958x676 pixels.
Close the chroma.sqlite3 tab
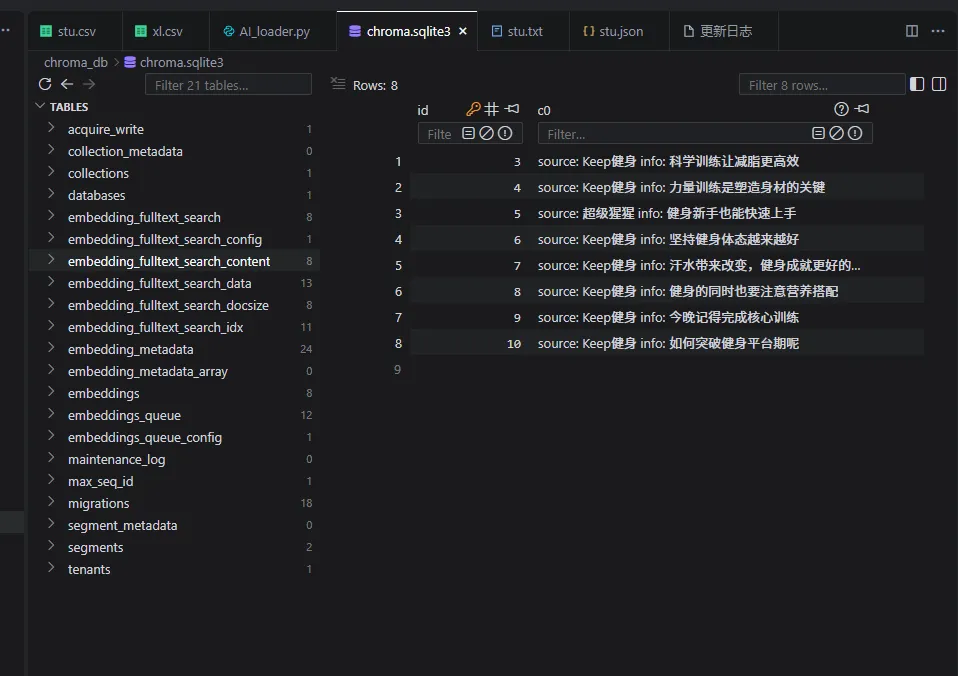(x=463, y=31)
